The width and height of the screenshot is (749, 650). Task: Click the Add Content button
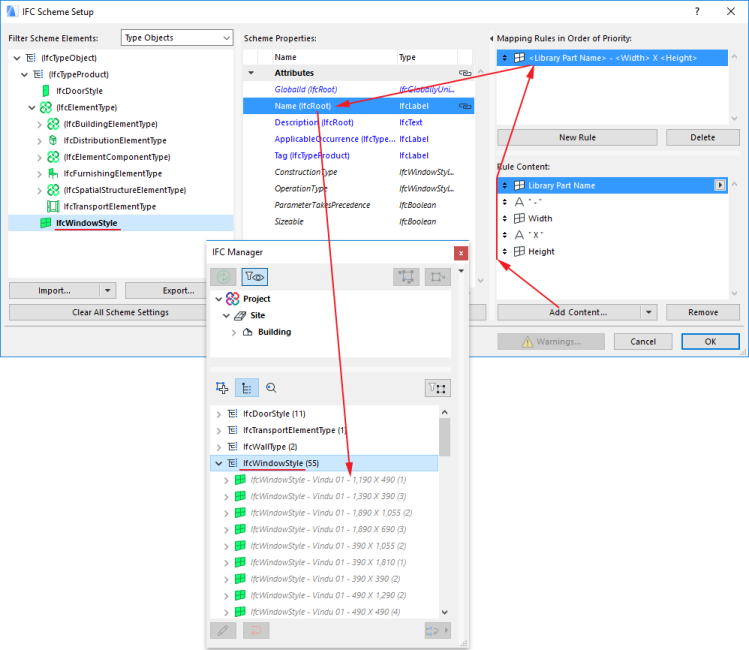[x=569, y=312]
